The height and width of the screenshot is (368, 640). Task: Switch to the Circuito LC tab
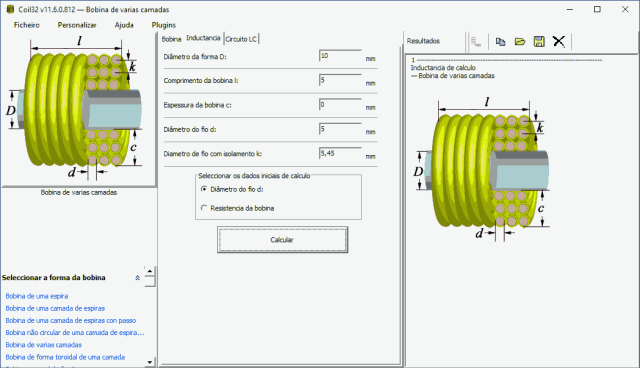pyautogui.click(x=241, y=39)
